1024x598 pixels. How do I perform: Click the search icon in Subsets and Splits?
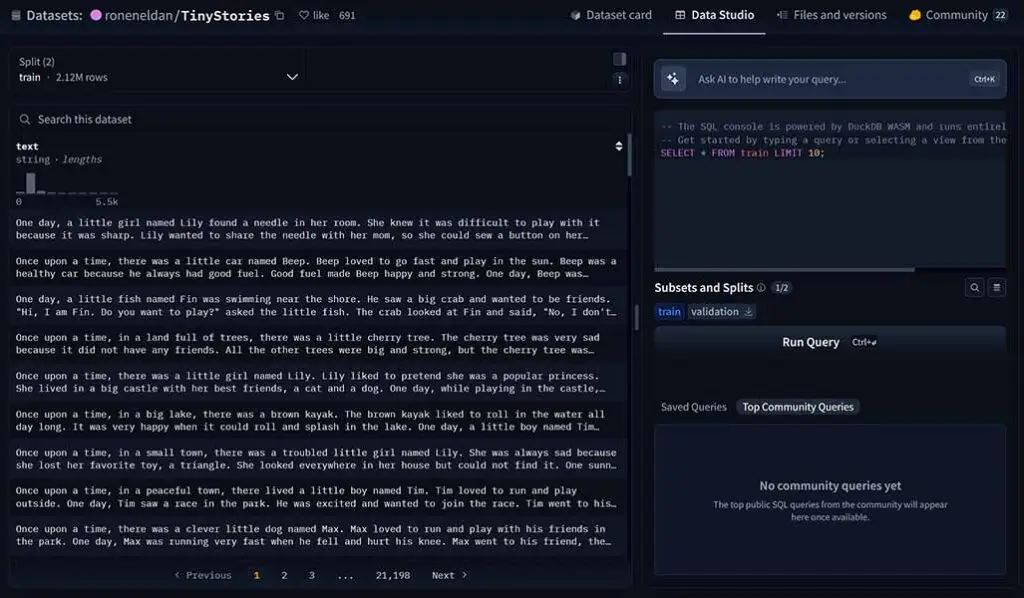point(974,287)
